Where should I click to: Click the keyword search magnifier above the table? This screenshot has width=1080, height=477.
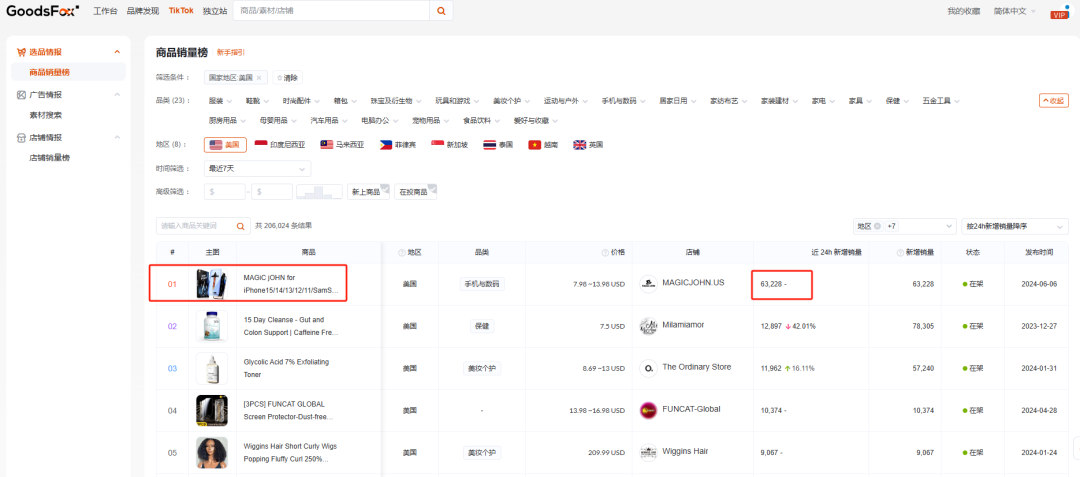240,226
